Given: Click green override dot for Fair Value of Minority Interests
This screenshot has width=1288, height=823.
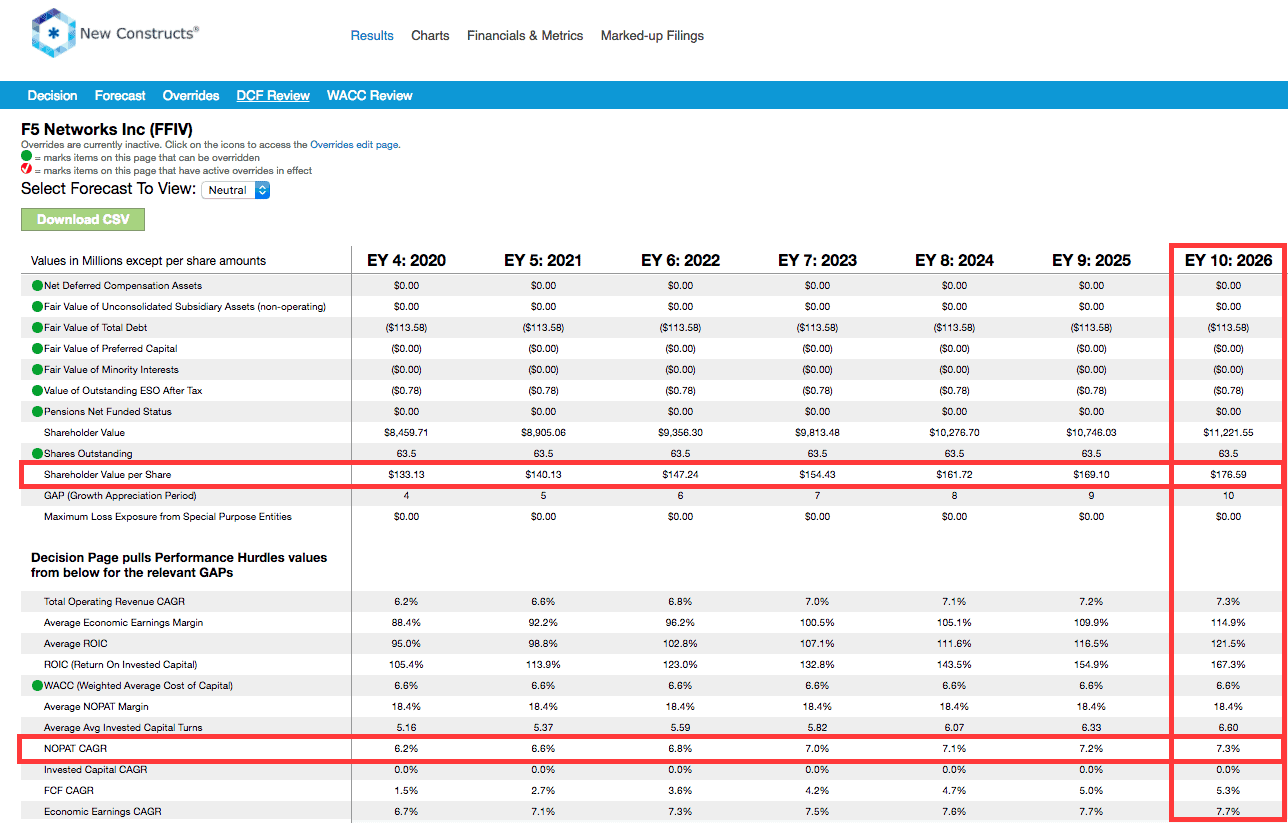Looking at the screenshot, I should coord(37,370).
